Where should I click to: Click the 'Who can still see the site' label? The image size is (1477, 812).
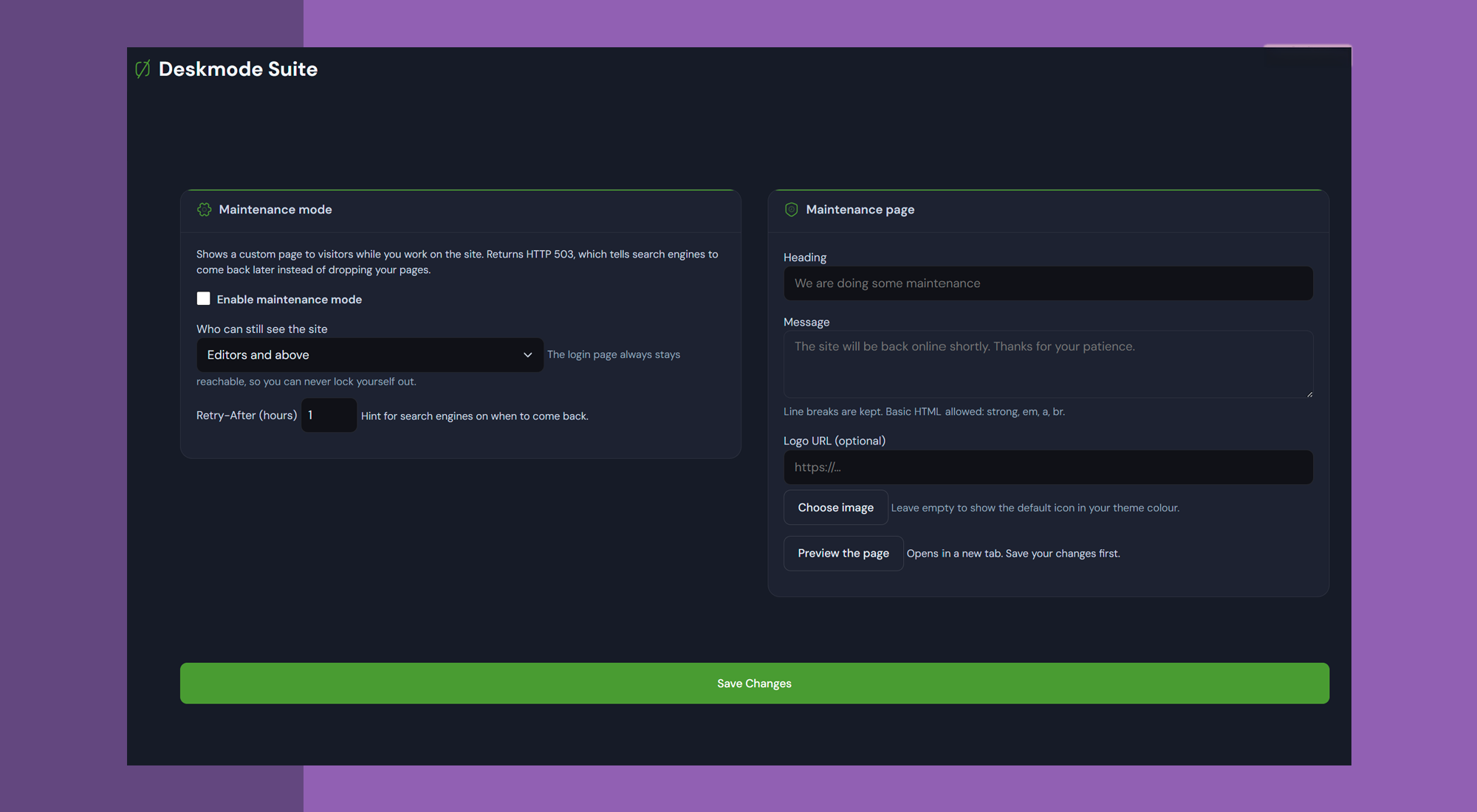point(261,329)
